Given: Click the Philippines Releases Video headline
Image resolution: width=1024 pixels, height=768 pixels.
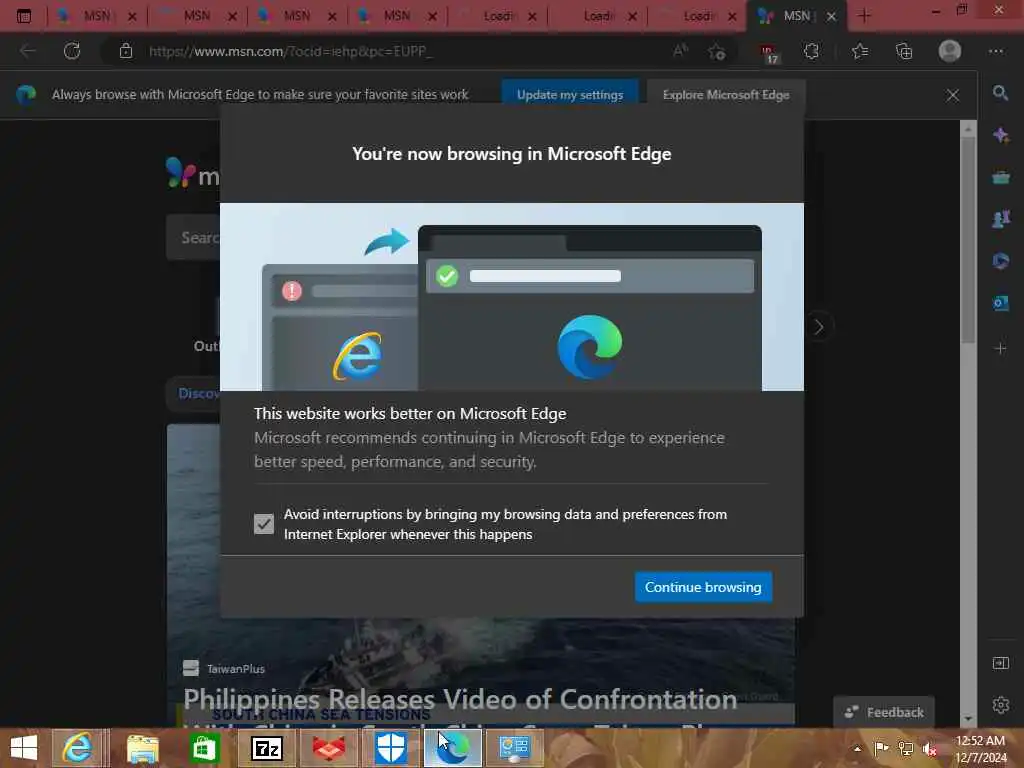Looking at the screenshot, I should (x=460, y=699).
